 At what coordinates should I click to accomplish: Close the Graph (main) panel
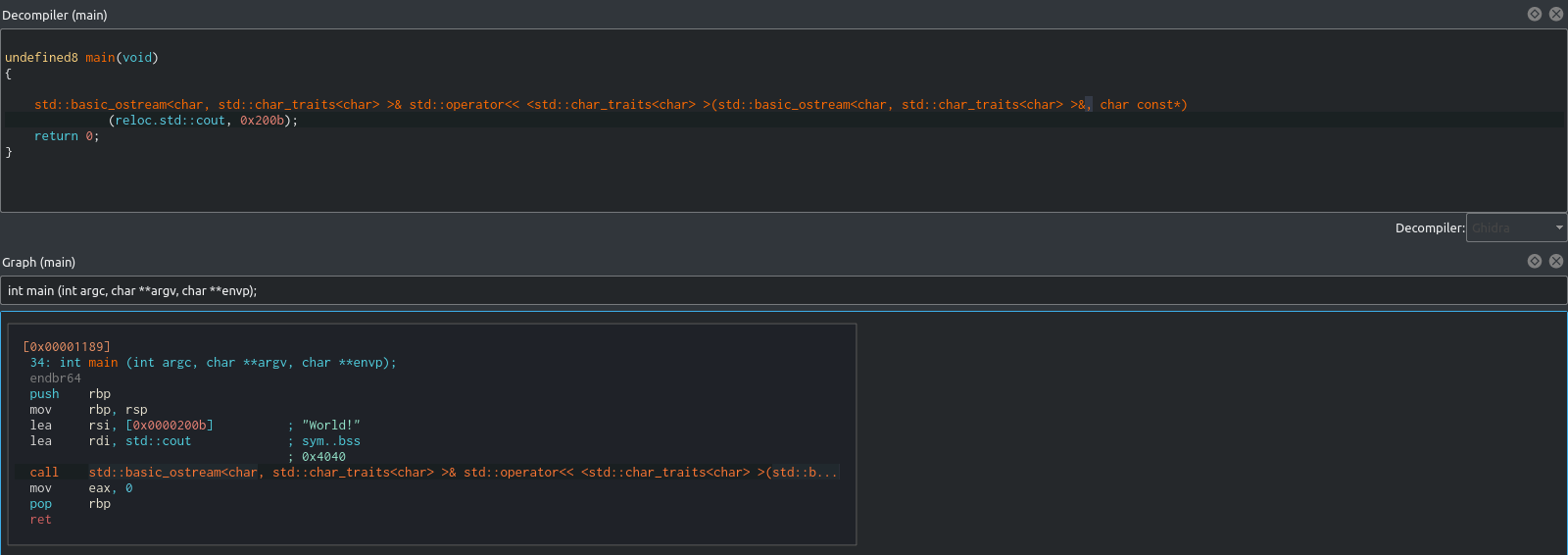1555,261
